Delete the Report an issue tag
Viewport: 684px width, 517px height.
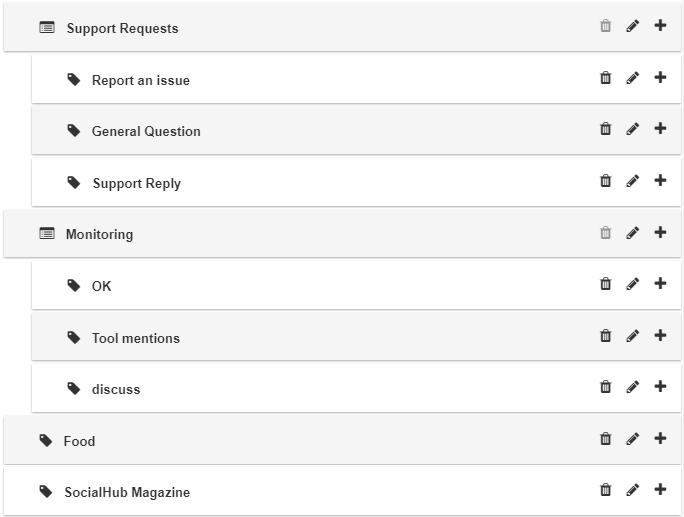coord(605,78)
